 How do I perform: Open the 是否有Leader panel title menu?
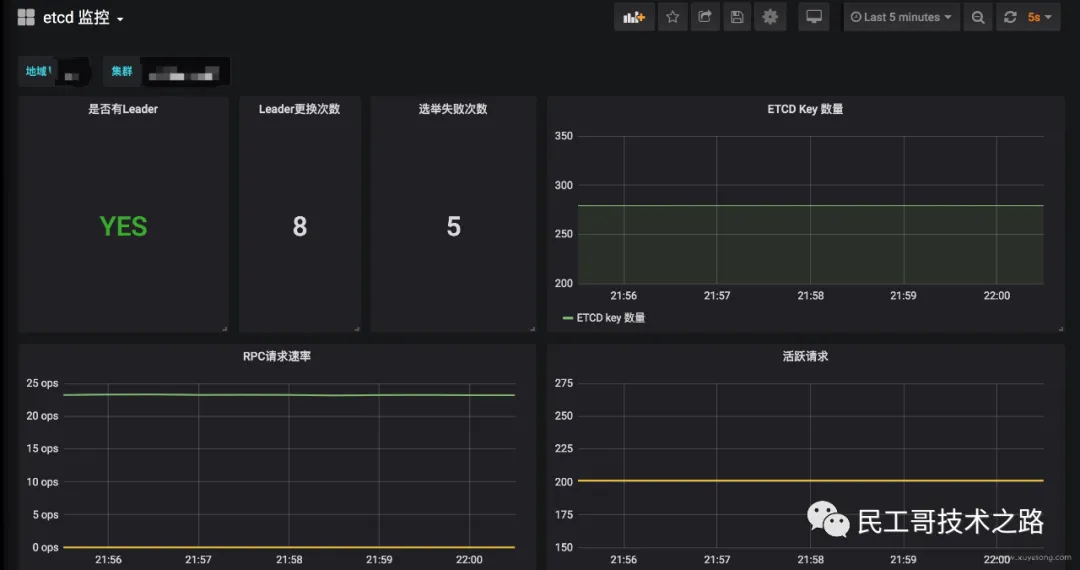pos(123,109)
